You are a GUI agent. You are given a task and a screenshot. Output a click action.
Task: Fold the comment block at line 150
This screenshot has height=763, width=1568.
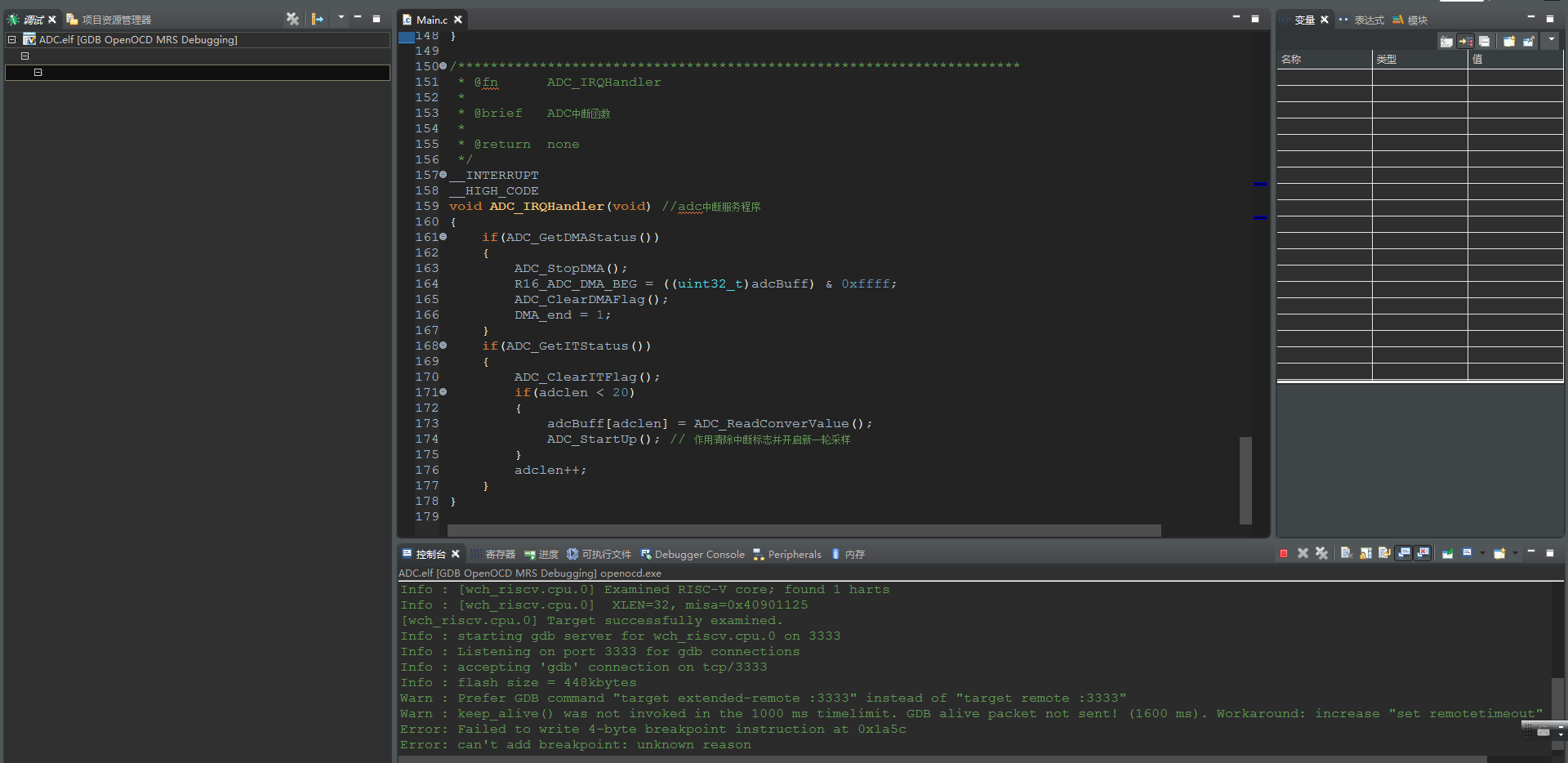[443, 66]
